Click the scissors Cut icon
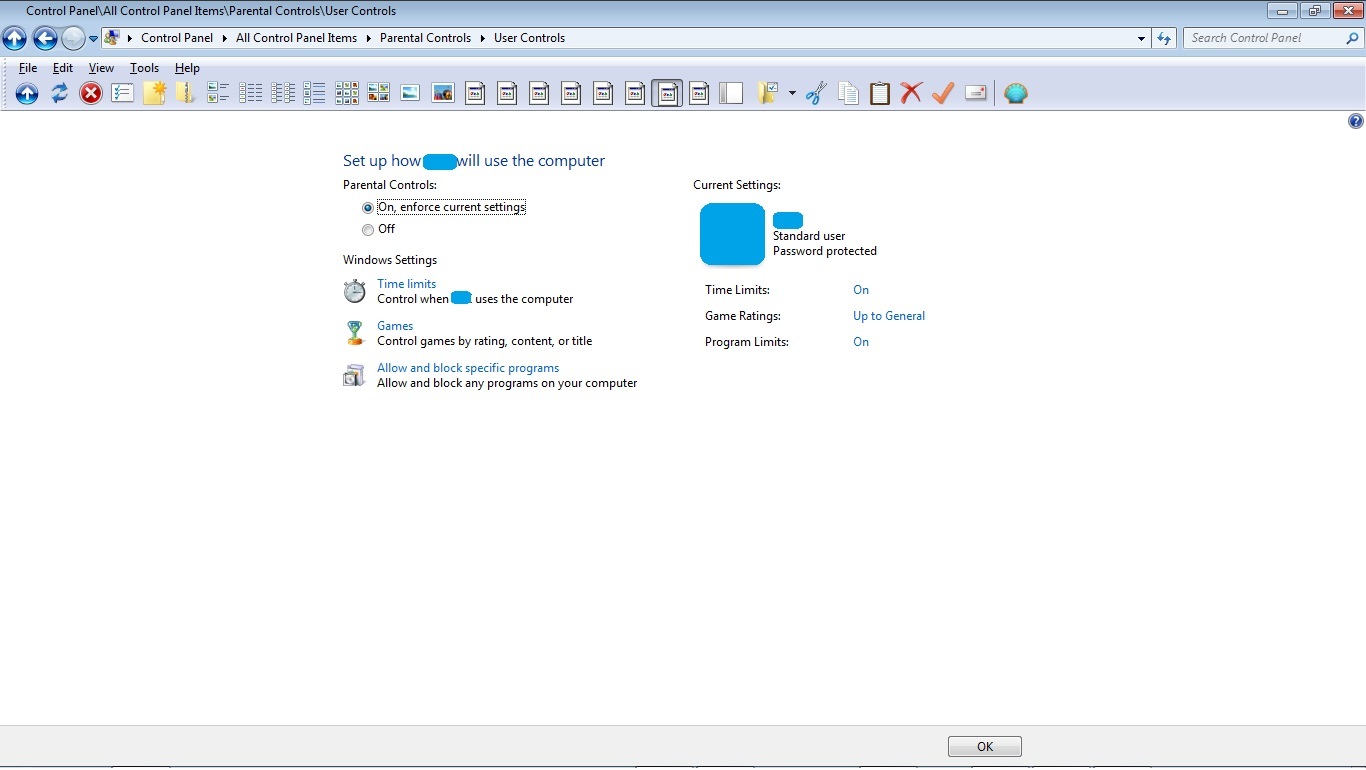 [816, 93]
